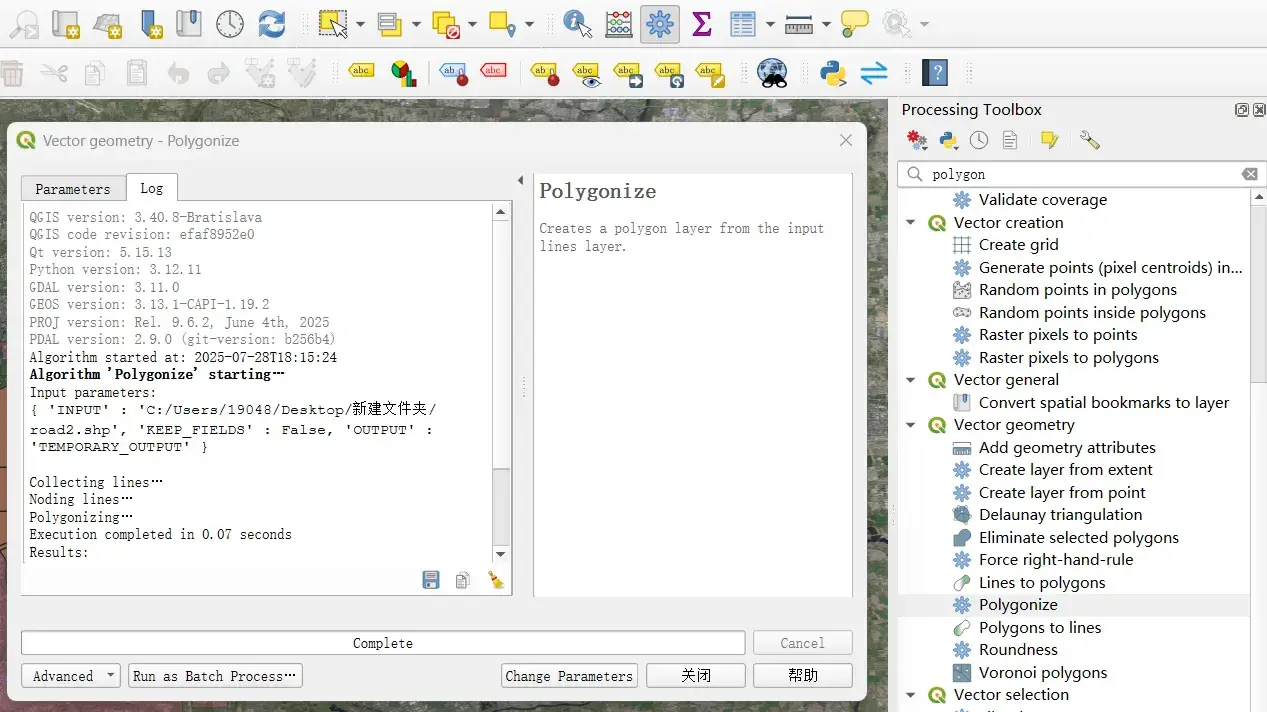Viewport: 1267px width, 712px height.
Task: Click the New 3D Map View icon
Action: pyautogui.click(x=108, y=24)
